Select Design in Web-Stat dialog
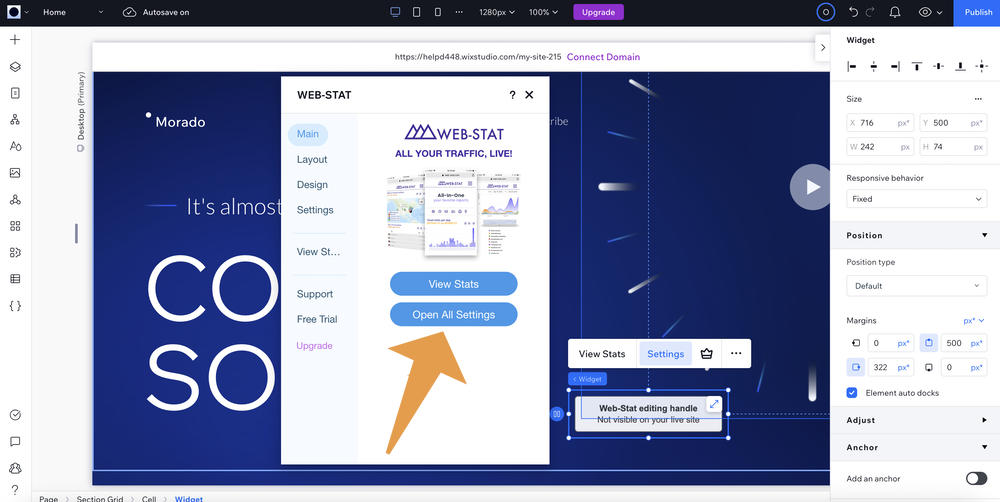Screen dimensions: 1000x502 (x=312, y=185)
